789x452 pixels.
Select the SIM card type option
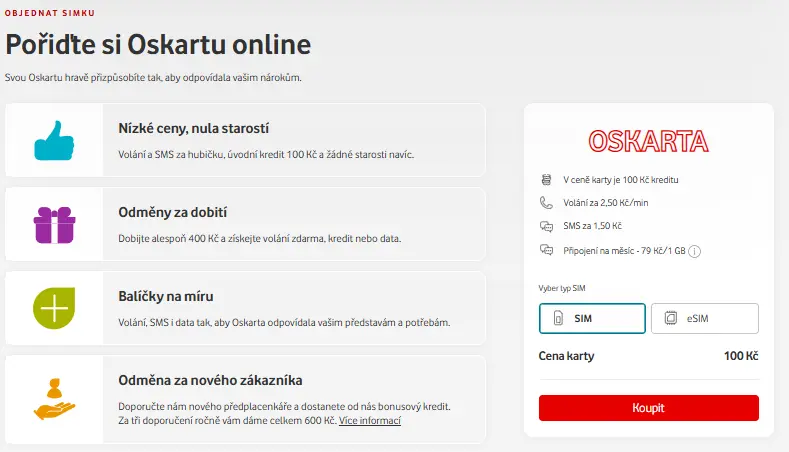coord(592,318)
